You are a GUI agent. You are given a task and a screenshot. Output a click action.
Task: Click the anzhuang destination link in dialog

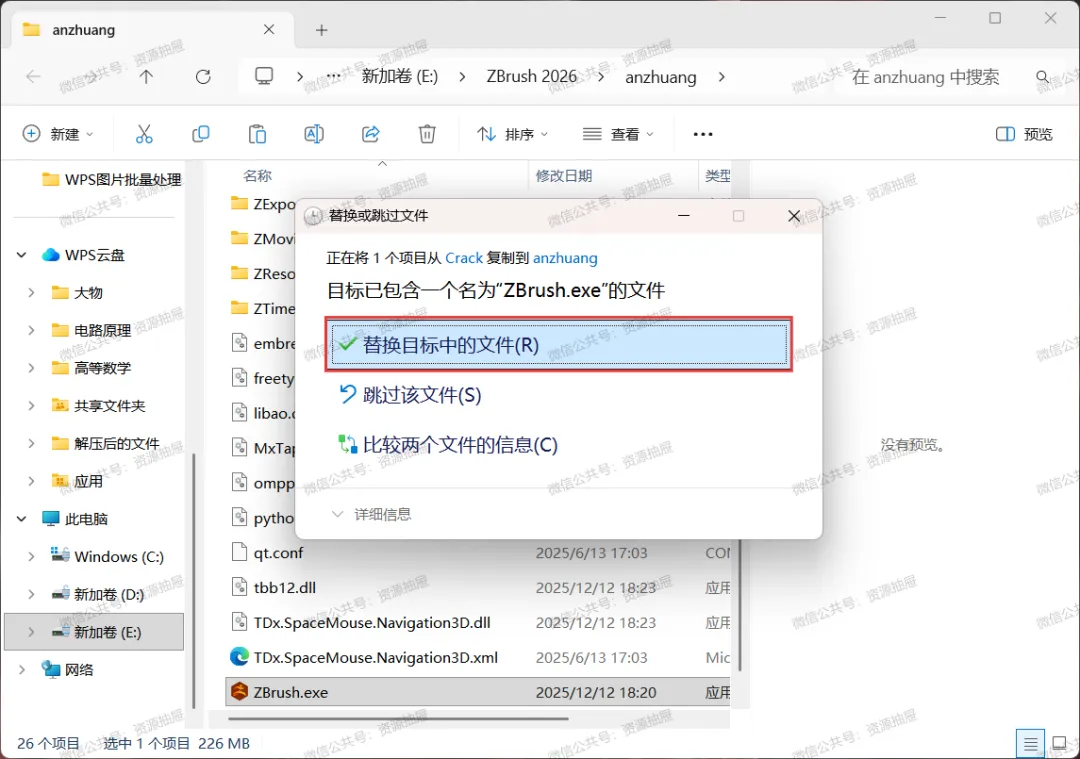click(x=565, y=258)
